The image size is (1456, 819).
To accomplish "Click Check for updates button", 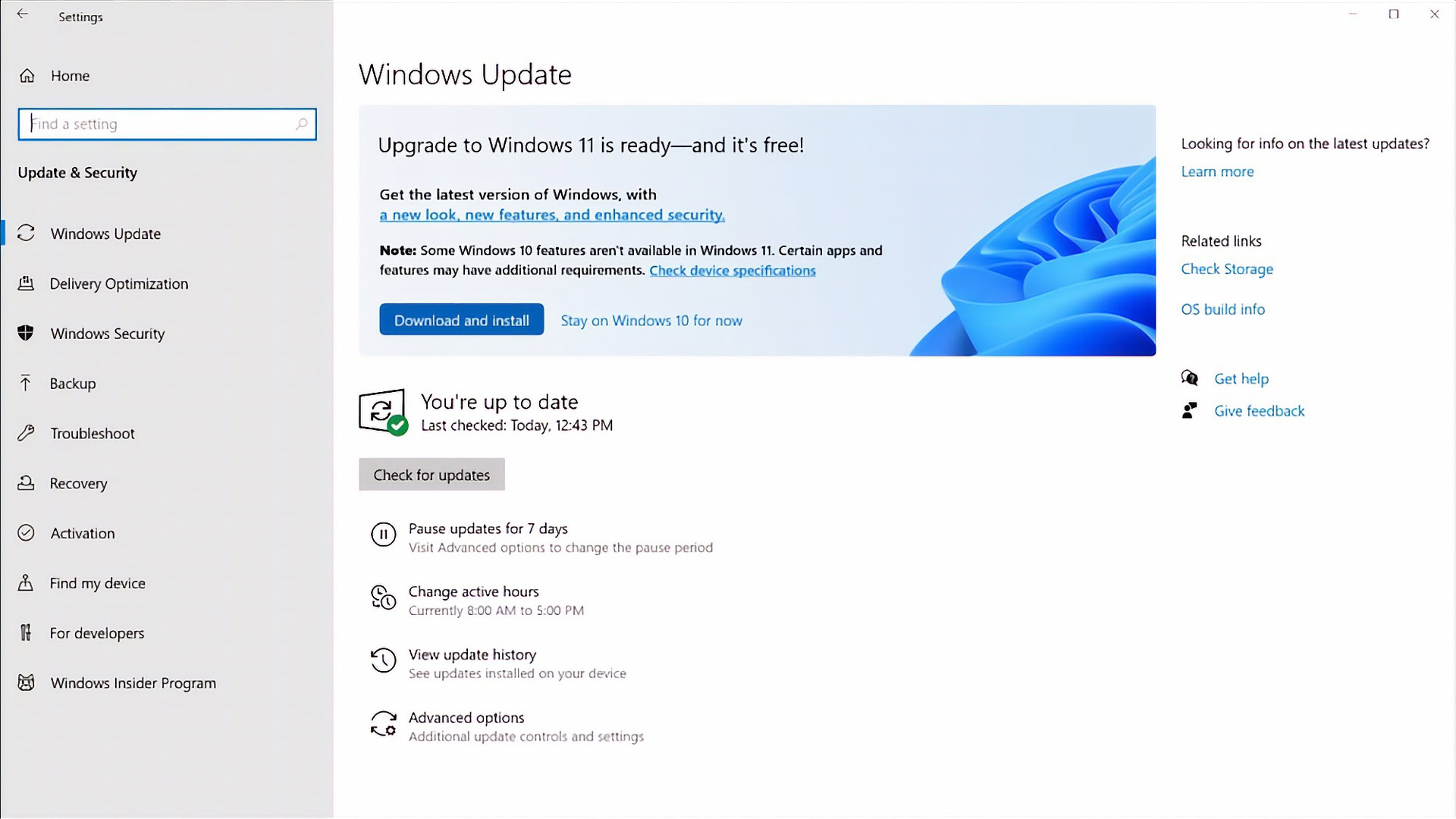I will coord(431,474).
